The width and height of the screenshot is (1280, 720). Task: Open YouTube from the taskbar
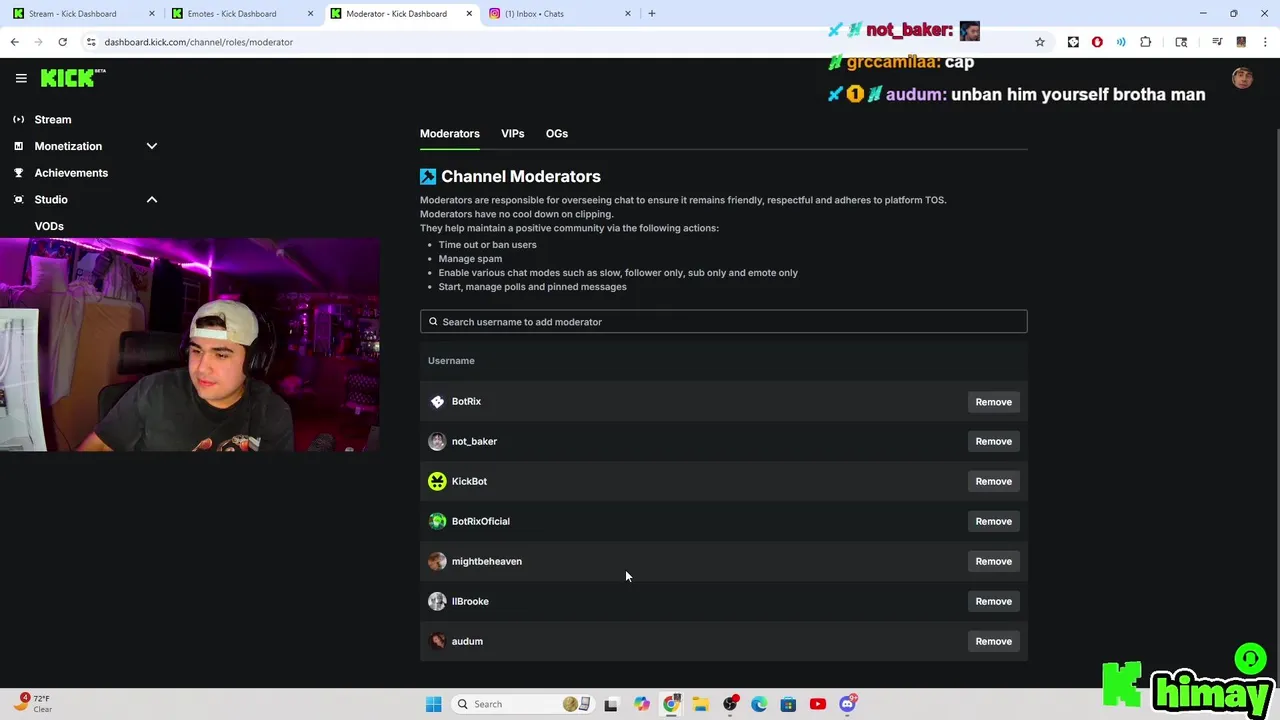[x=818, y=704]
